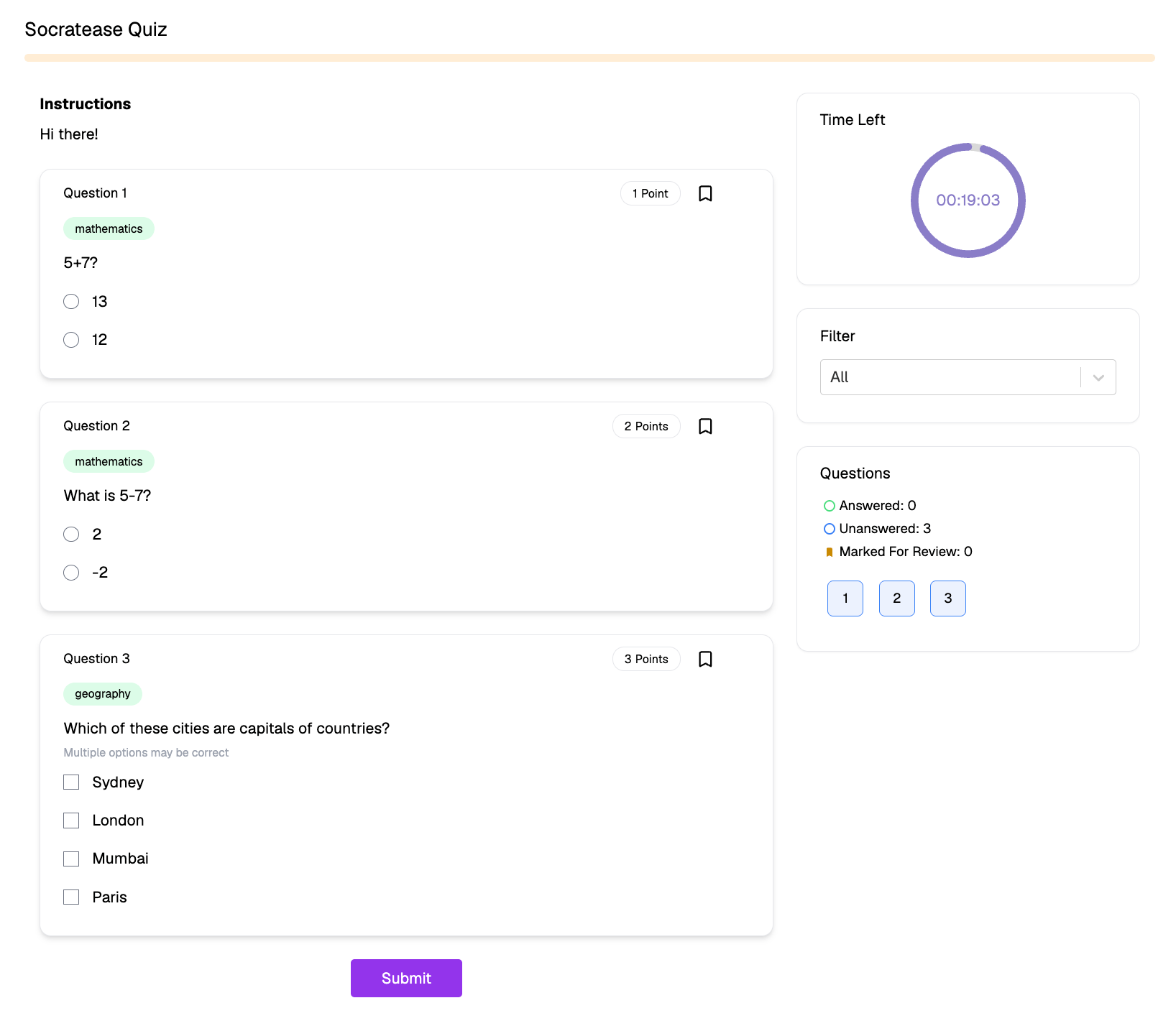Image resolution: width=1176 pixels, height=1026 pixels.
Task: Jump to question 1 in navigator
Action: pyautogui.click(x=845, y=598)
